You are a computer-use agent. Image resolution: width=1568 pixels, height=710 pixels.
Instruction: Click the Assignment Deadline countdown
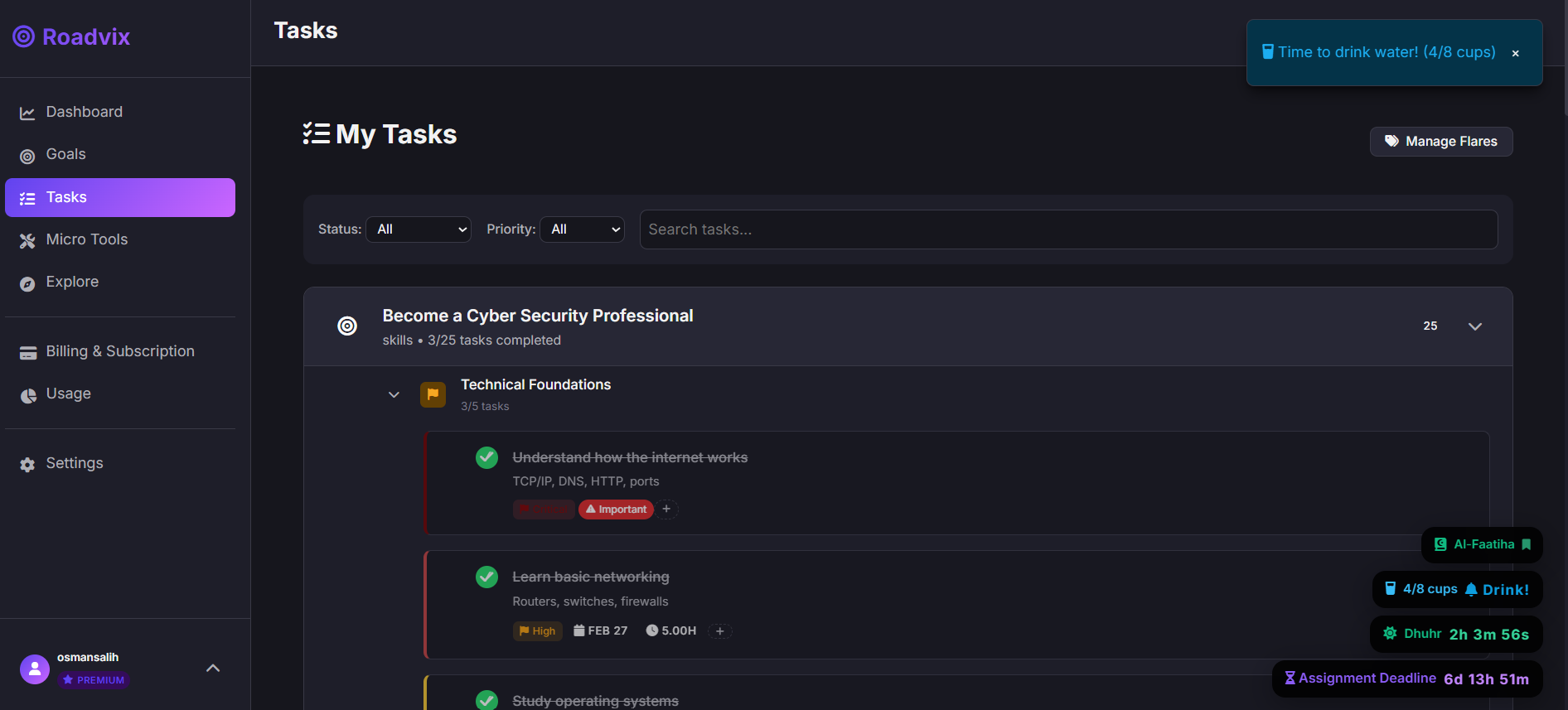[x=1407, y=679]
